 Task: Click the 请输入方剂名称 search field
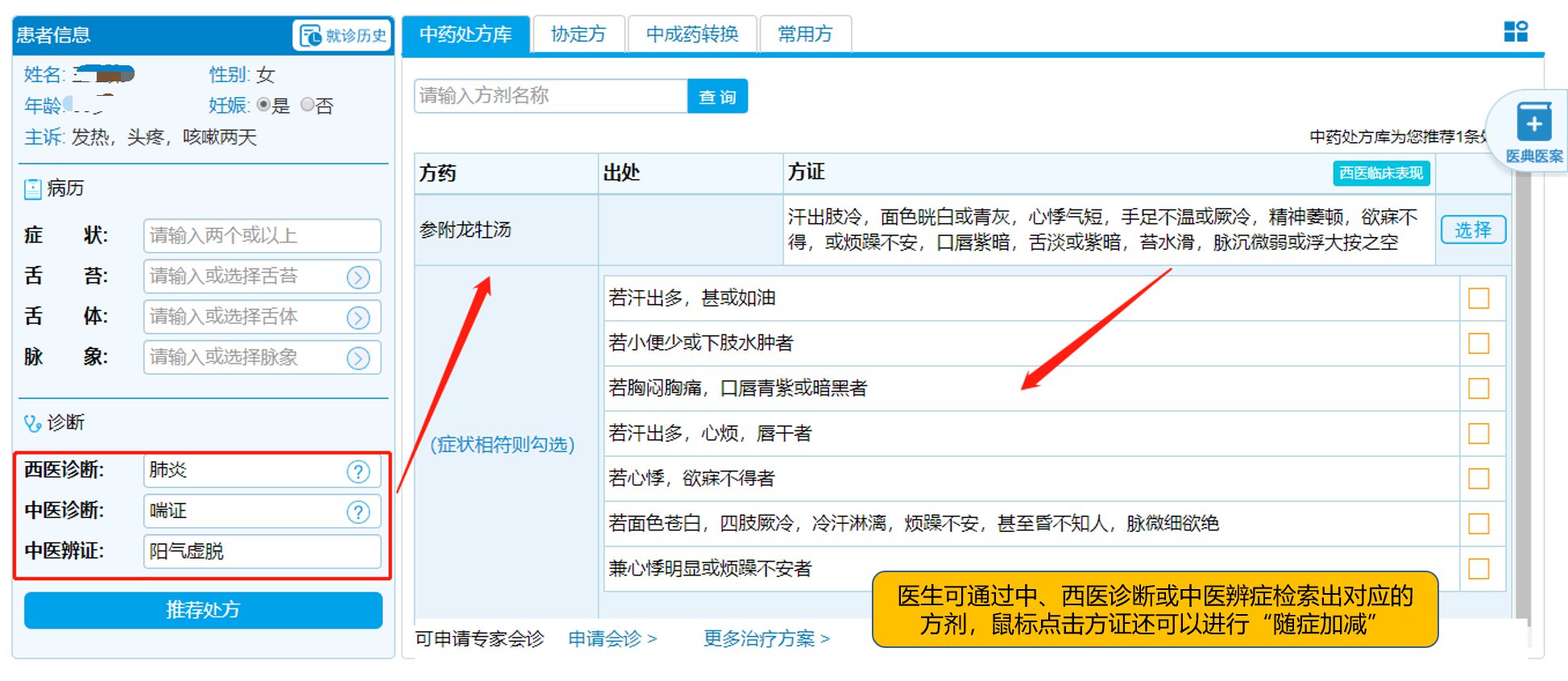550,96
